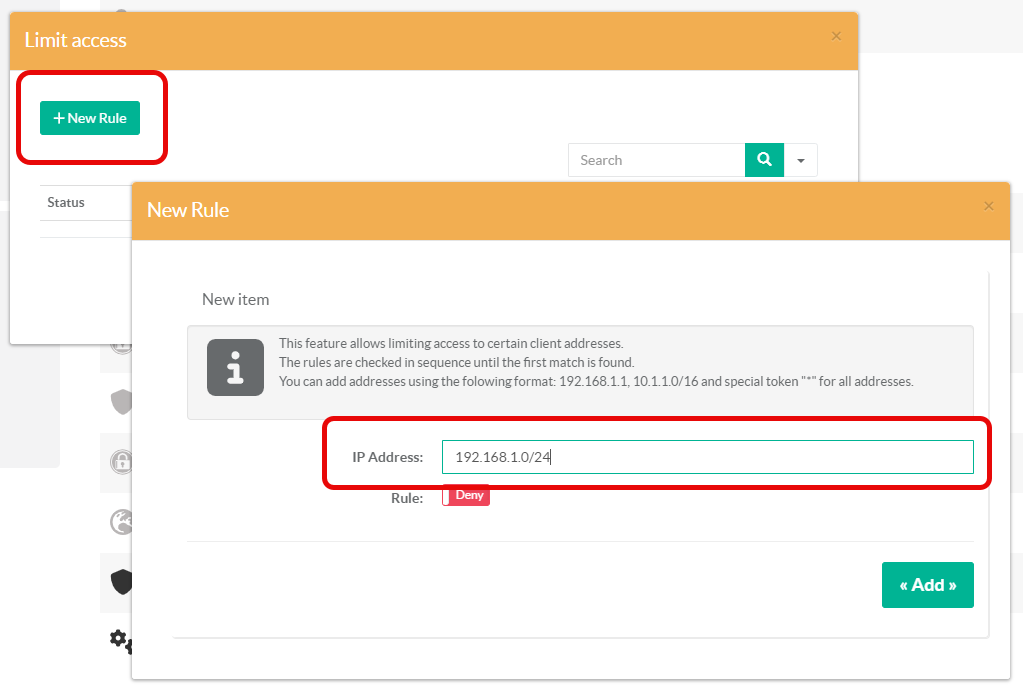Click the info icon in the New Rule dialog

point(235,367)
